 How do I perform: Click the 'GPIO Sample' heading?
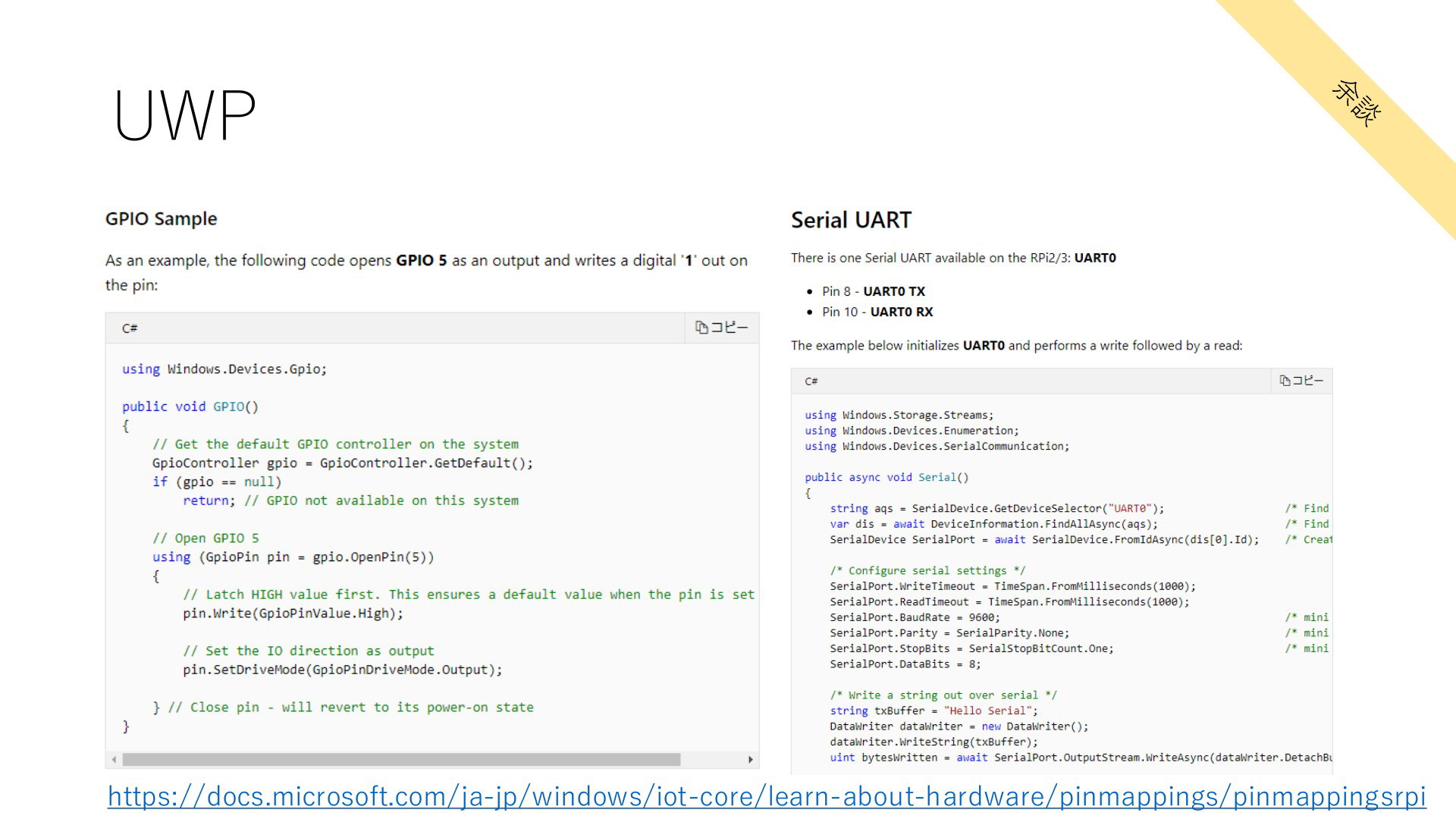point(161,218)
